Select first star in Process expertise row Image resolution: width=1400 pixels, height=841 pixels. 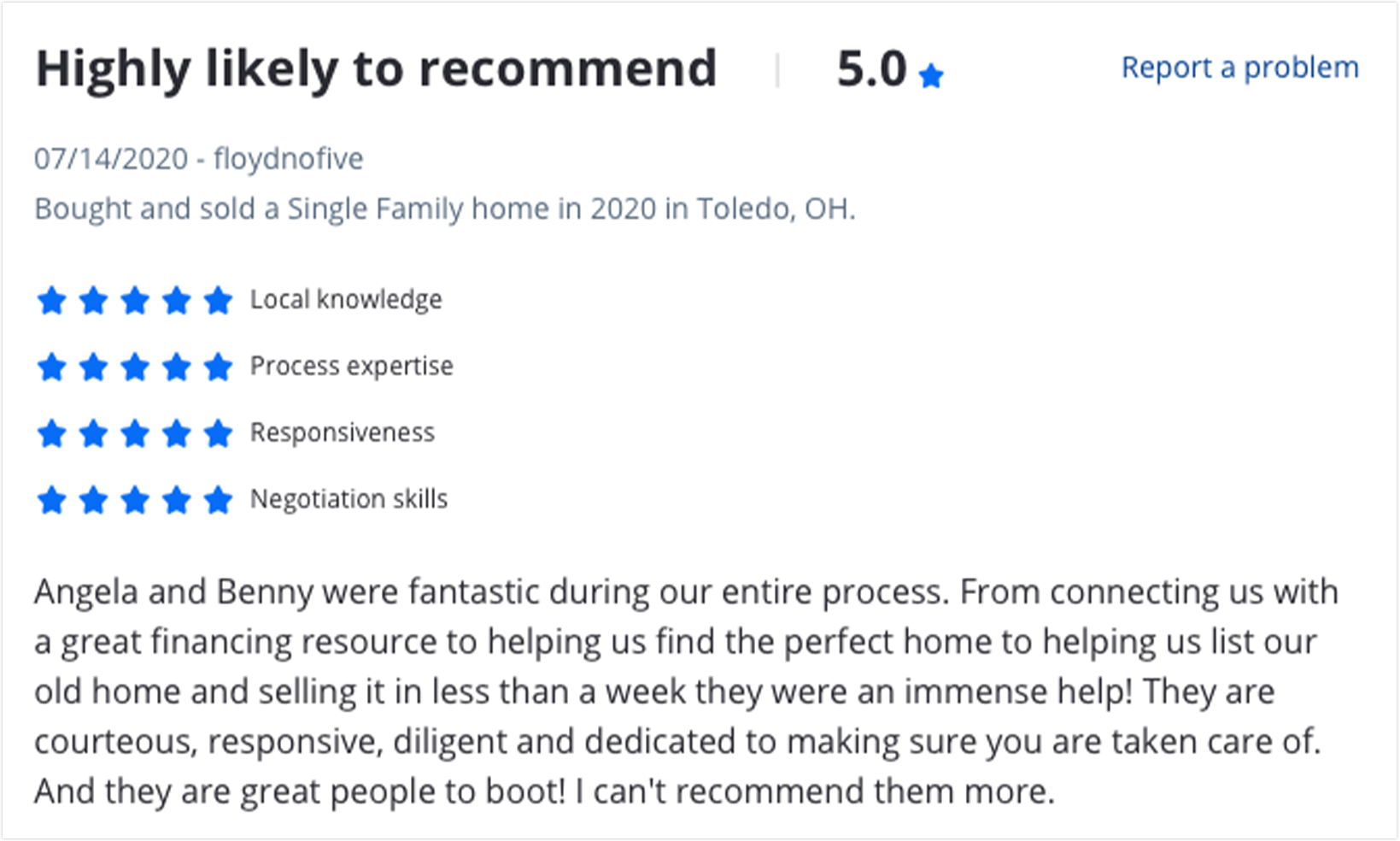[x=52, y=367]
